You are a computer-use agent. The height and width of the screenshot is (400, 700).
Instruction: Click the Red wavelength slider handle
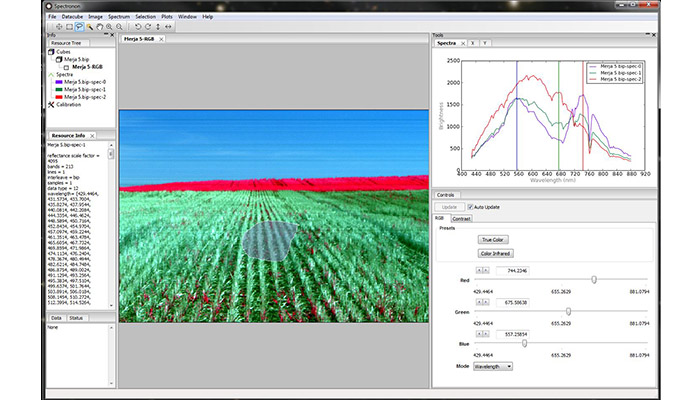click(594, 279)
